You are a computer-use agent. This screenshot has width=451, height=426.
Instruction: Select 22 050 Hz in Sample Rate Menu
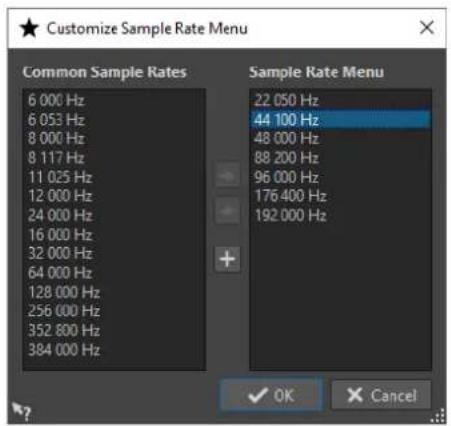[x=340, y=100]
